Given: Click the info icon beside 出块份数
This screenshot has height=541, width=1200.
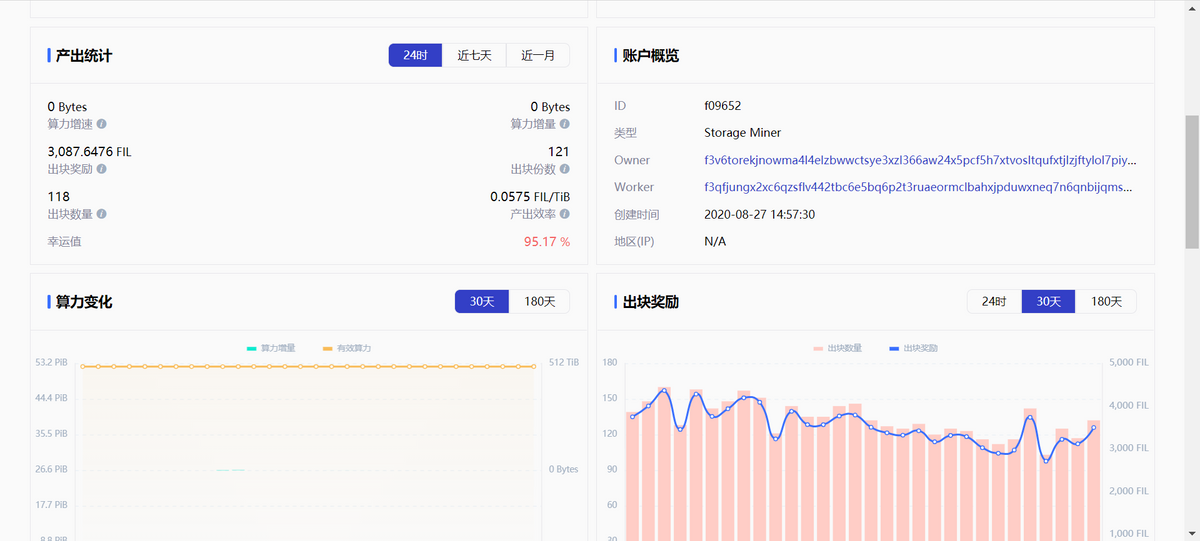Looking at the screenshot, I should 565,169.
